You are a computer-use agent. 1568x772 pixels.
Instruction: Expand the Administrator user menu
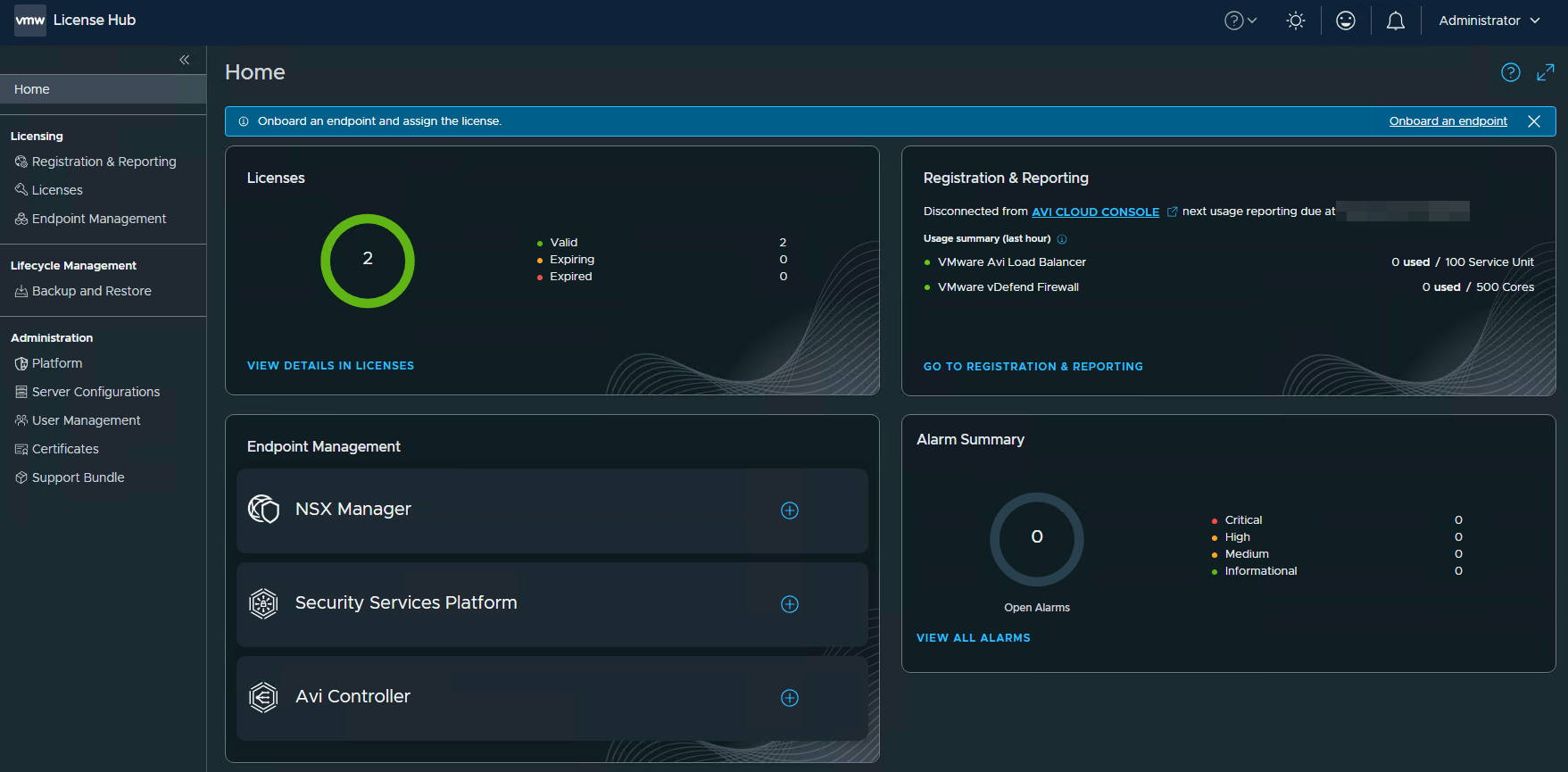click(x=1489, y=21)
